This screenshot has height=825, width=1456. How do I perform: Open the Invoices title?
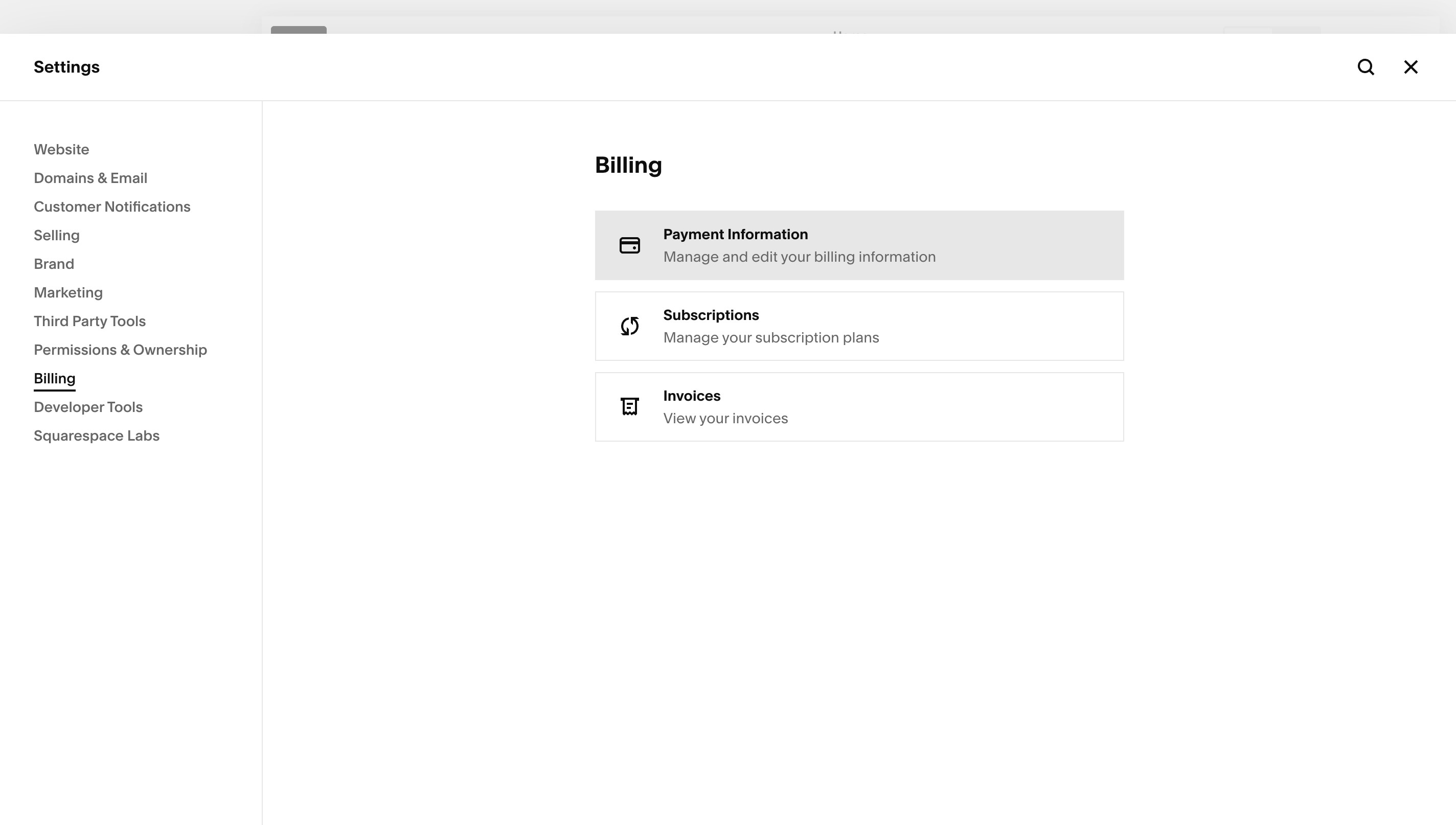coord(692,396)
